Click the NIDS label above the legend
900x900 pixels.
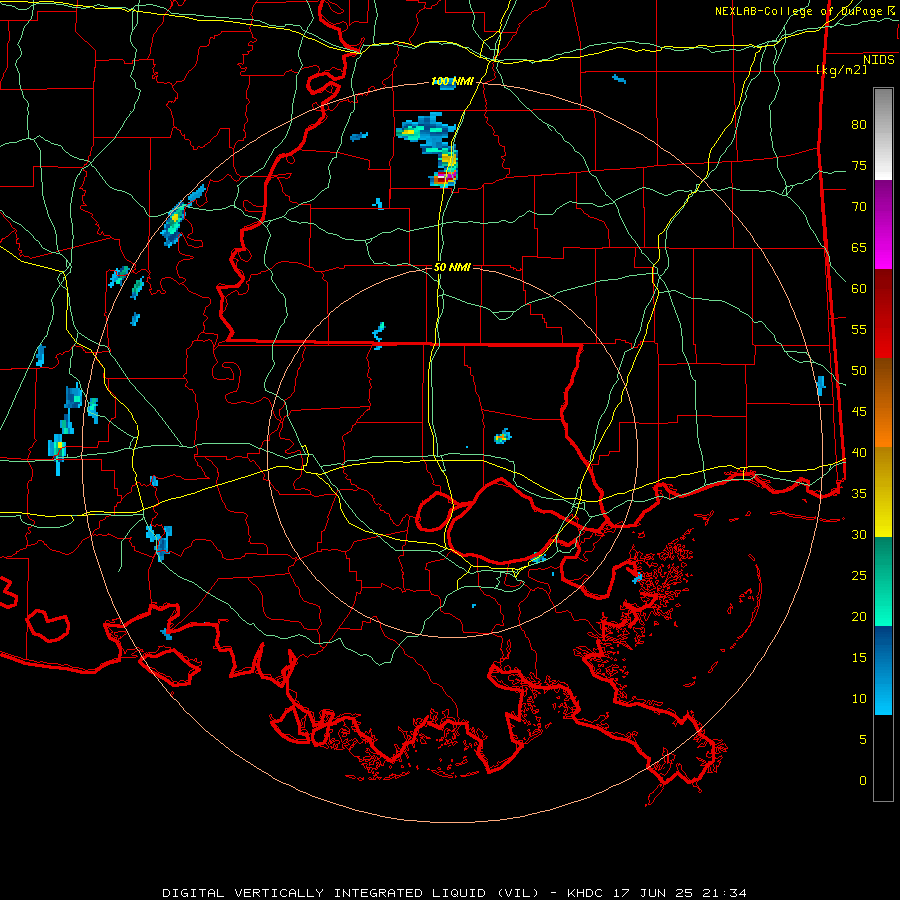click(x=878, y=59)
